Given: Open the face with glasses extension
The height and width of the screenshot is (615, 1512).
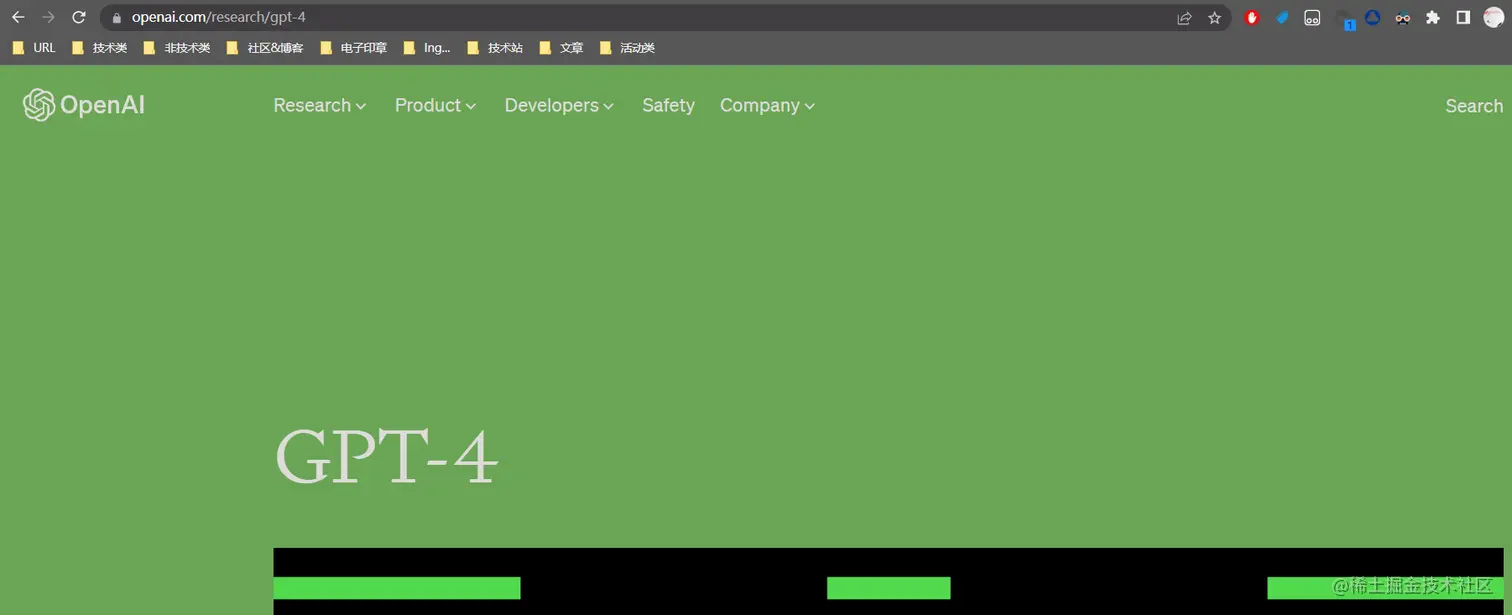Looking at the screenshot, I should [x=1402, y=18].
